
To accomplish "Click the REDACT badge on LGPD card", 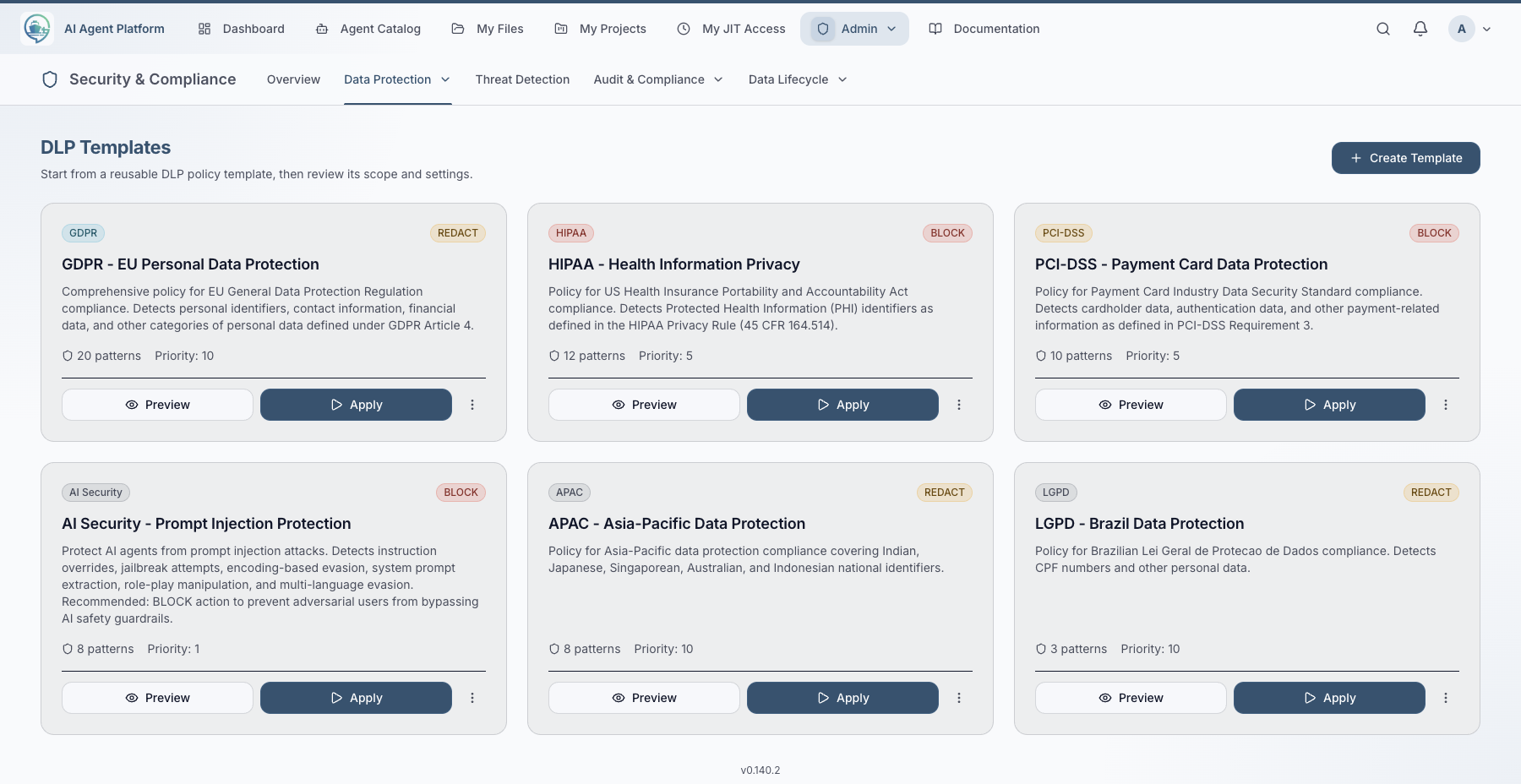I will click(1431, 493).
